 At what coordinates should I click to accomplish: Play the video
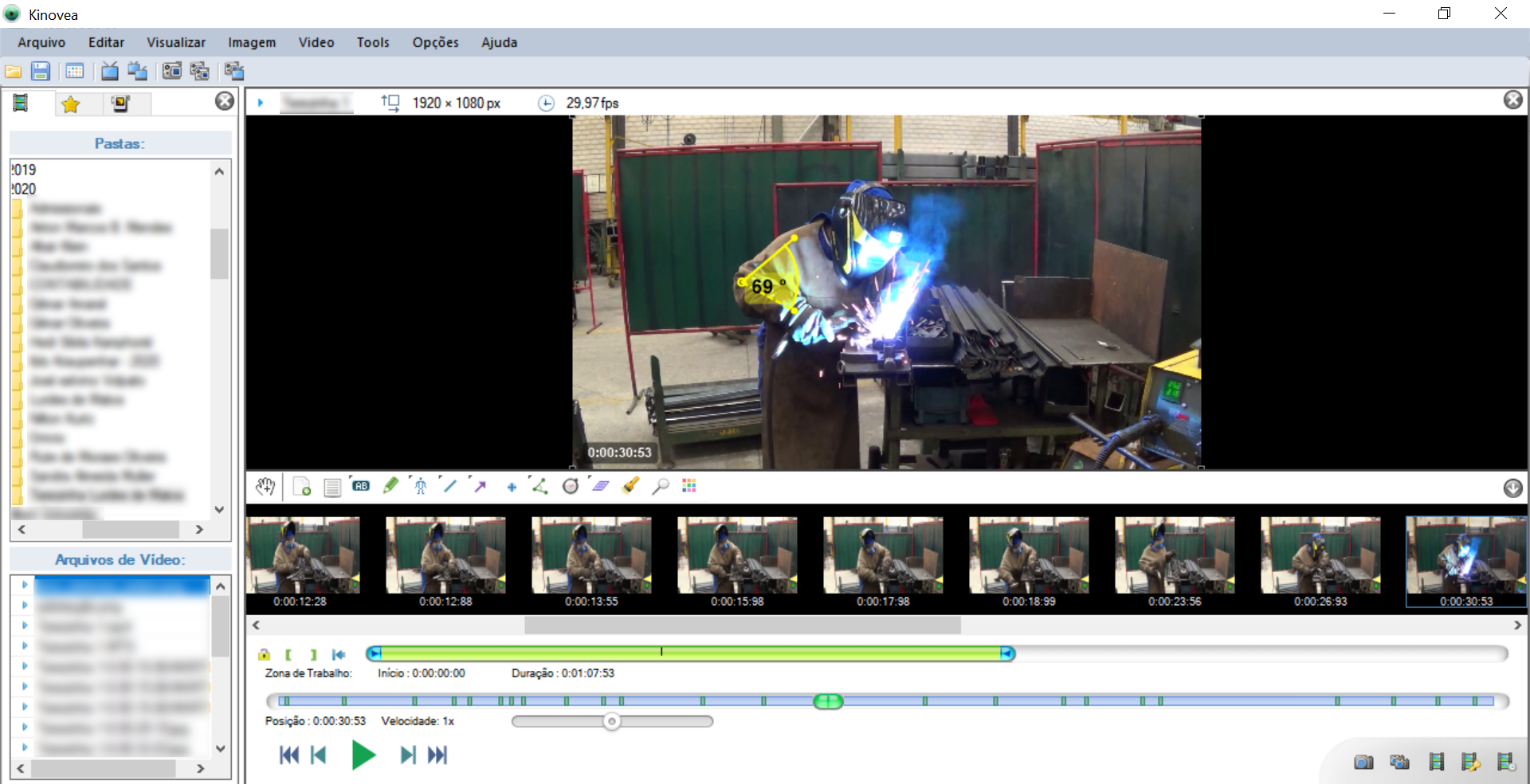point(363,755)
